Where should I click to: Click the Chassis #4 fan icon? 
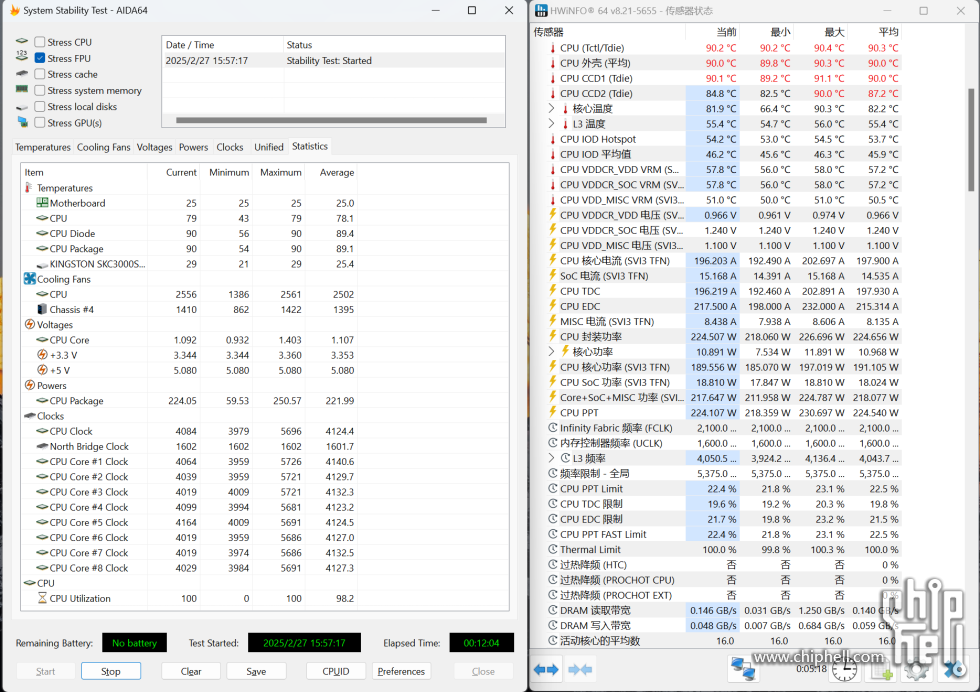[42, 309]
